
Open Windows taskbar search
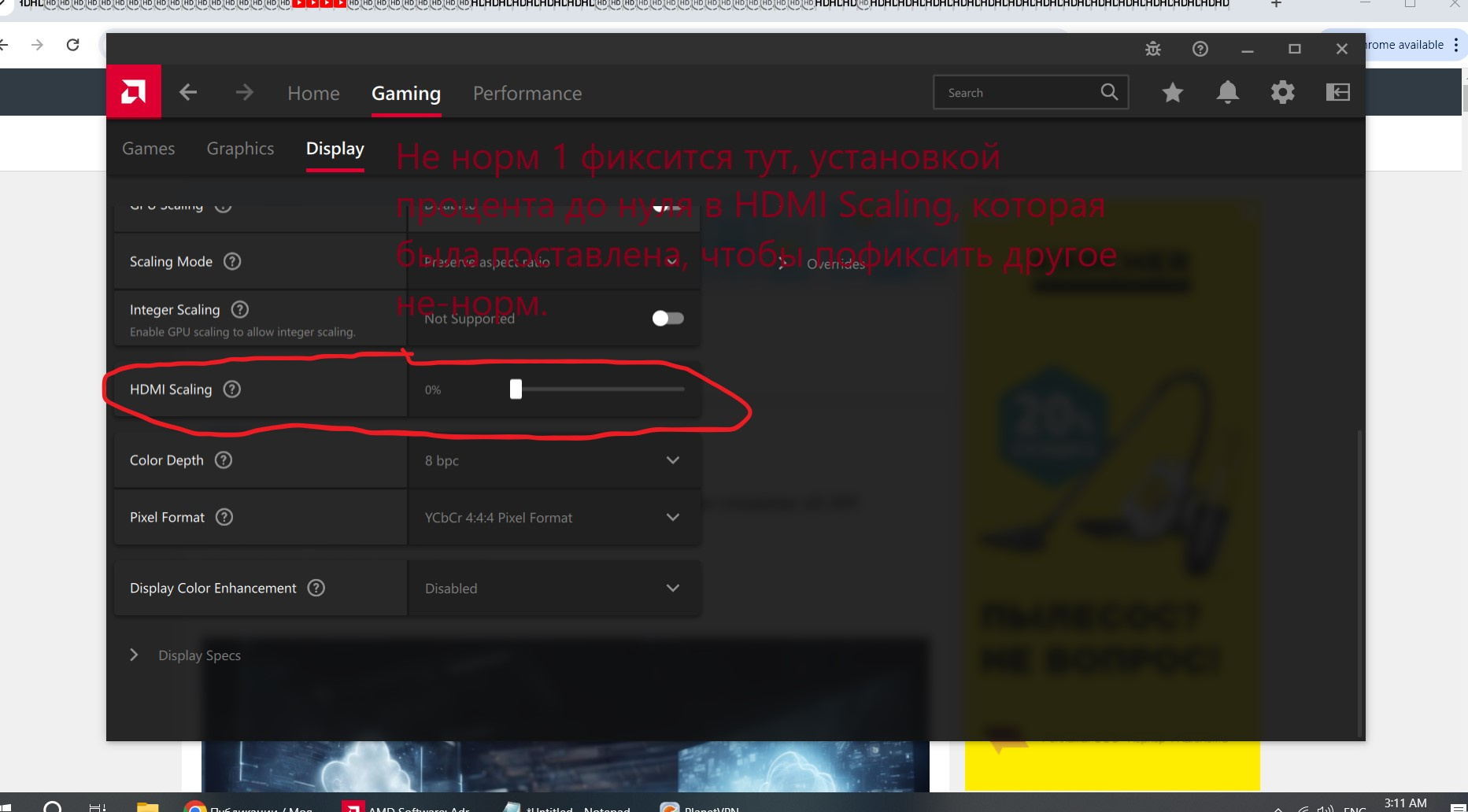point(53,806)
